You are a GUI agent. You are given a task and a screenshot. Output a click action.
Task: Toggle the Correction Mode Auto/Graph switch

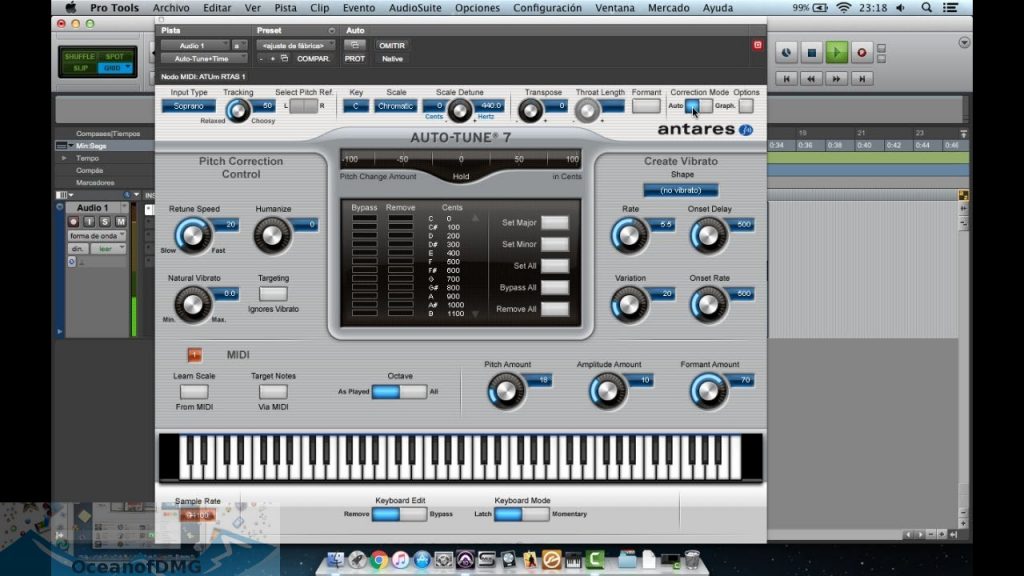pos(699,106)
